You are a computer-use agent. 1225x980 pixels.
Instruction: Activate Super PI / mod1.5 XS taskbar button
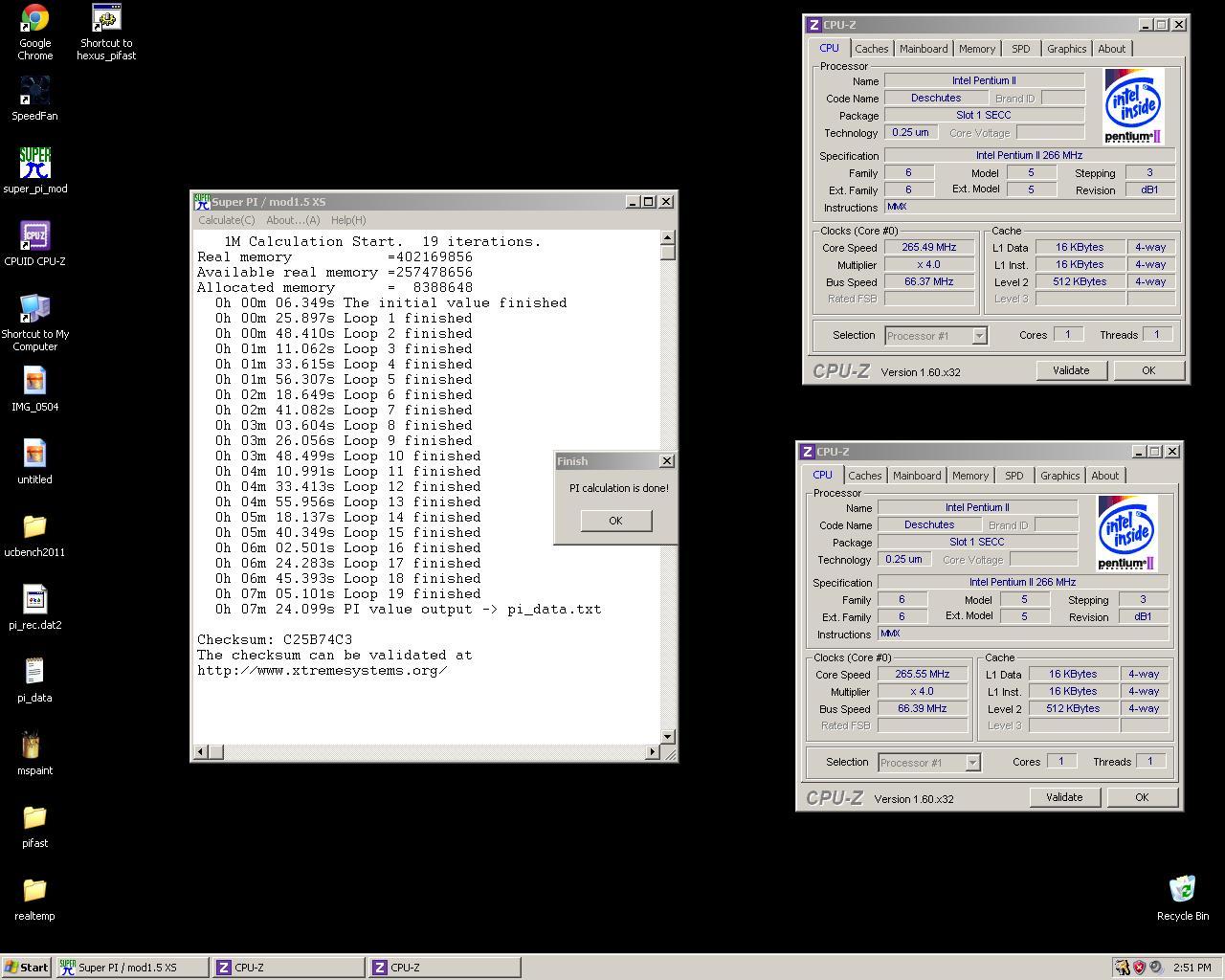(132, 968)
